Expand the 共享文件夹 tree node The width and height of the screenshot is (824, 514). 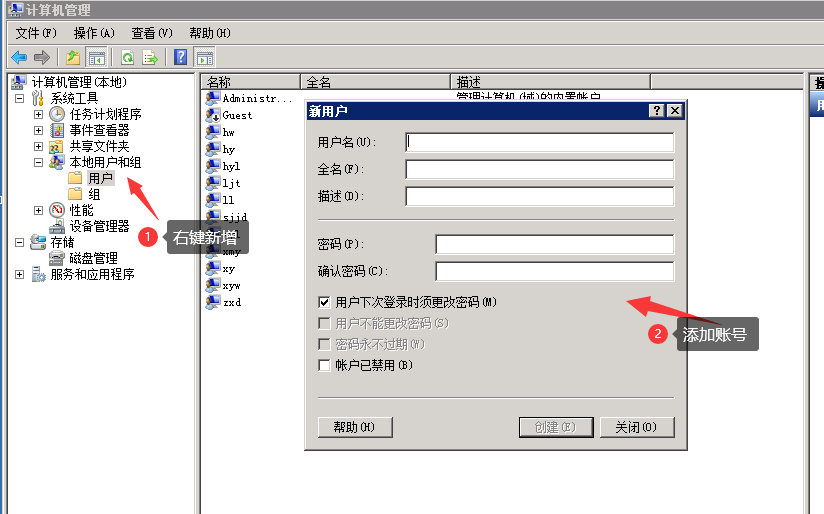[x=38, y=146]
